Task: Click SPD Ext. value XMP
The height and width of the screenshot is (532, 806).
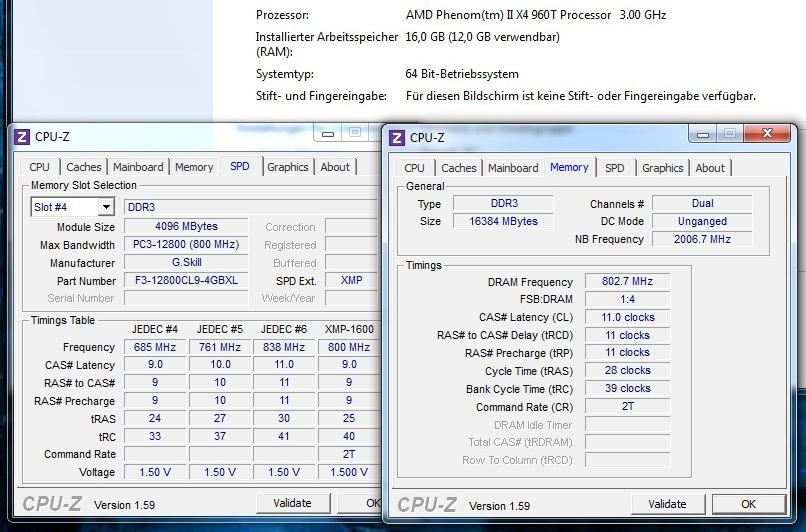Action: click(x=352, y=281)
